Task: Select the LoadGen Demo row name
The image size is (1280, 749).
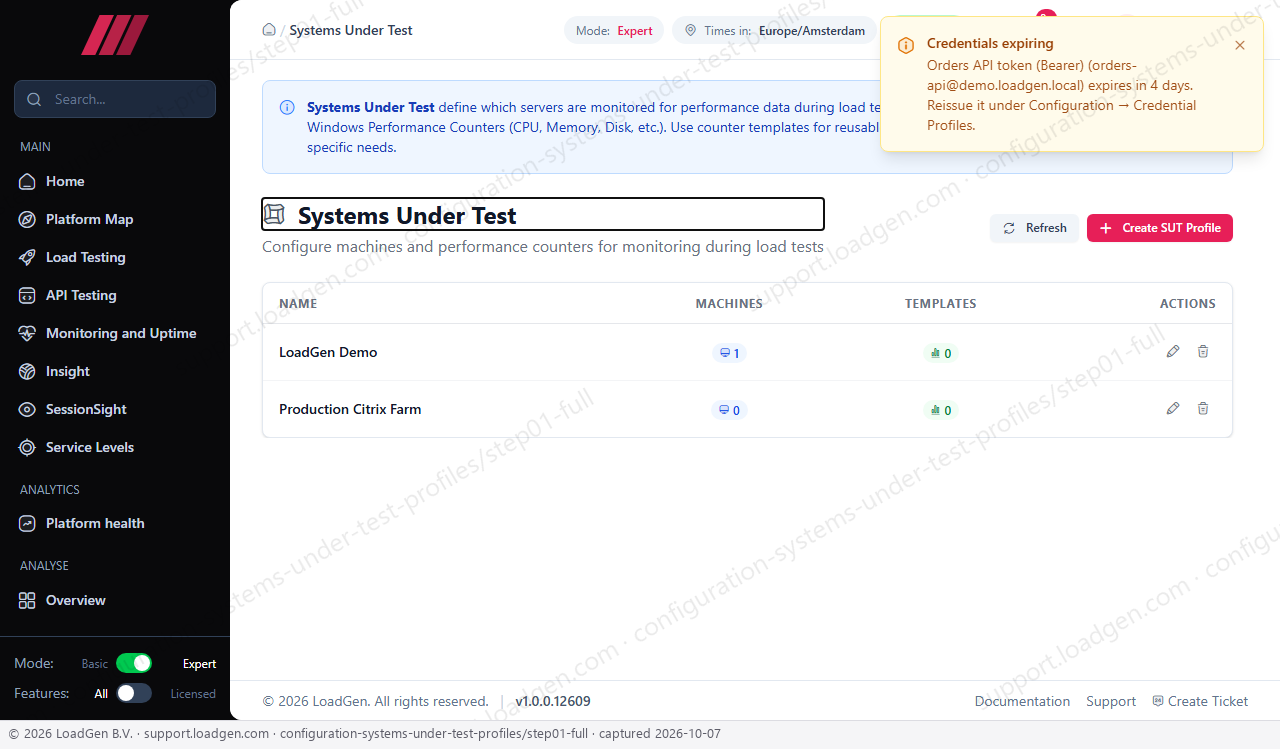Action: click(328, 352)
